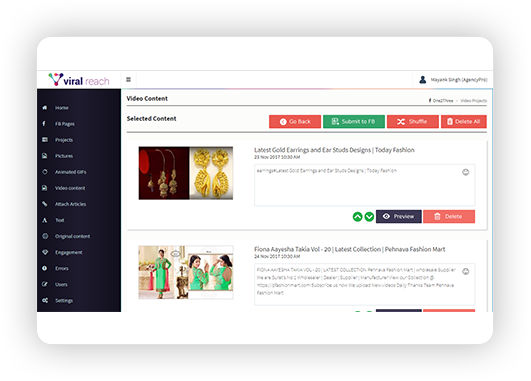The height and width of the screenshot is (381, 531).
Task: Click the '24 Nov 2017 10:30 AM' date
Action: (277, 256)
